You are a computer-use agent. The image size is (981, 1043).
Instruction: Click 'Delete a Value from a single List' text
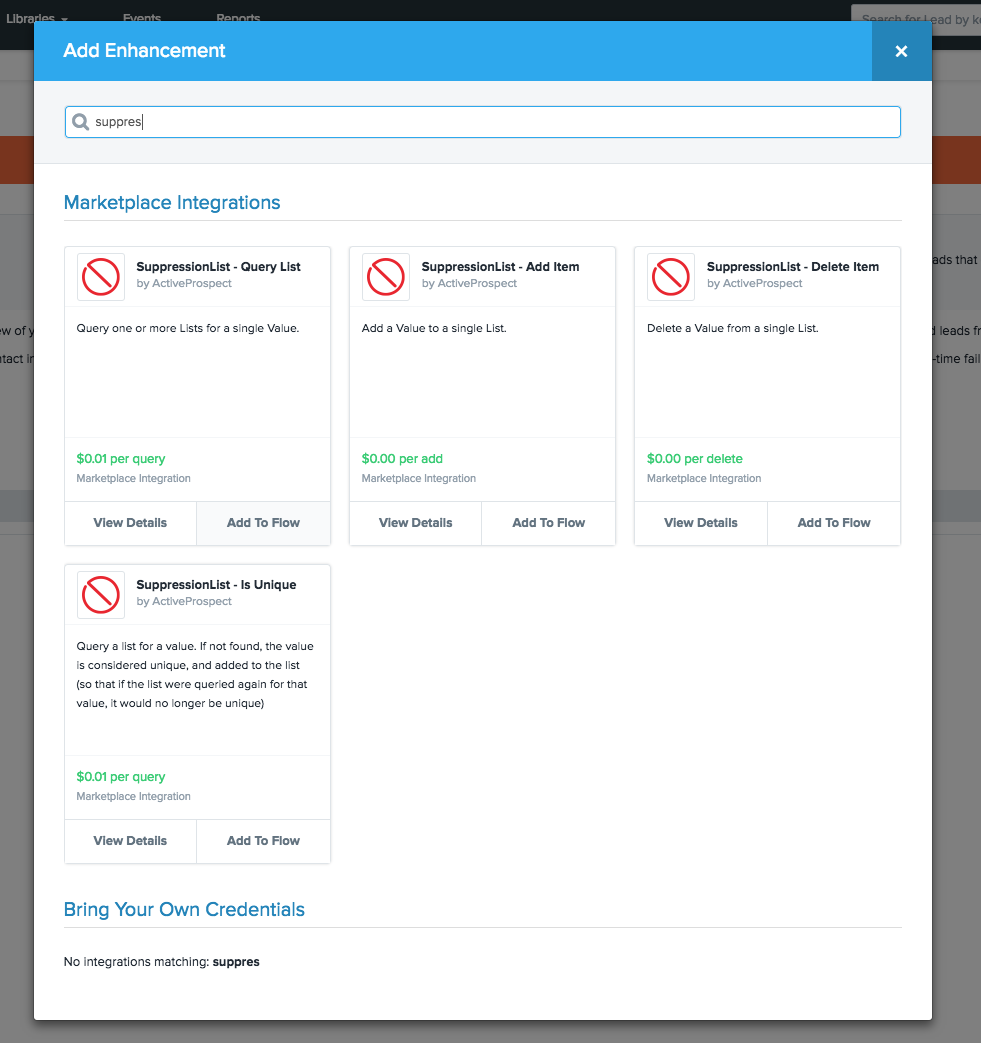click(733, 328)
